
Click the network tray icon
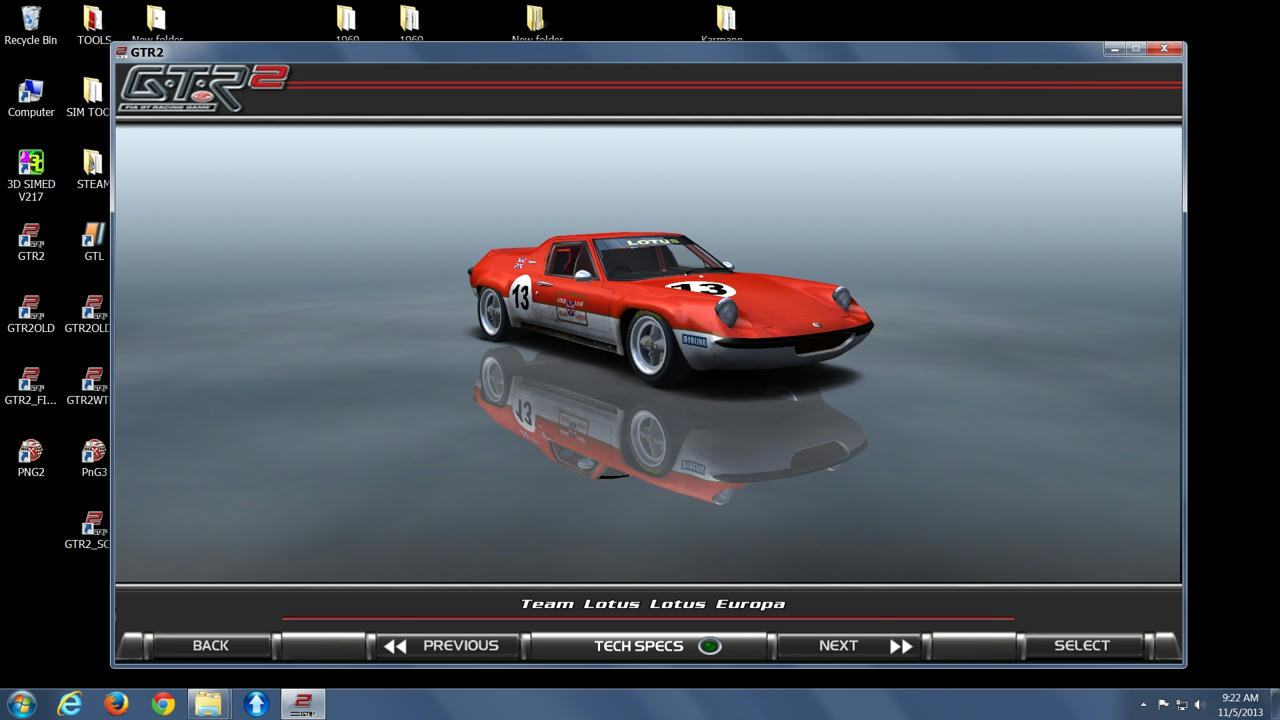click(x=1182, y=705)
